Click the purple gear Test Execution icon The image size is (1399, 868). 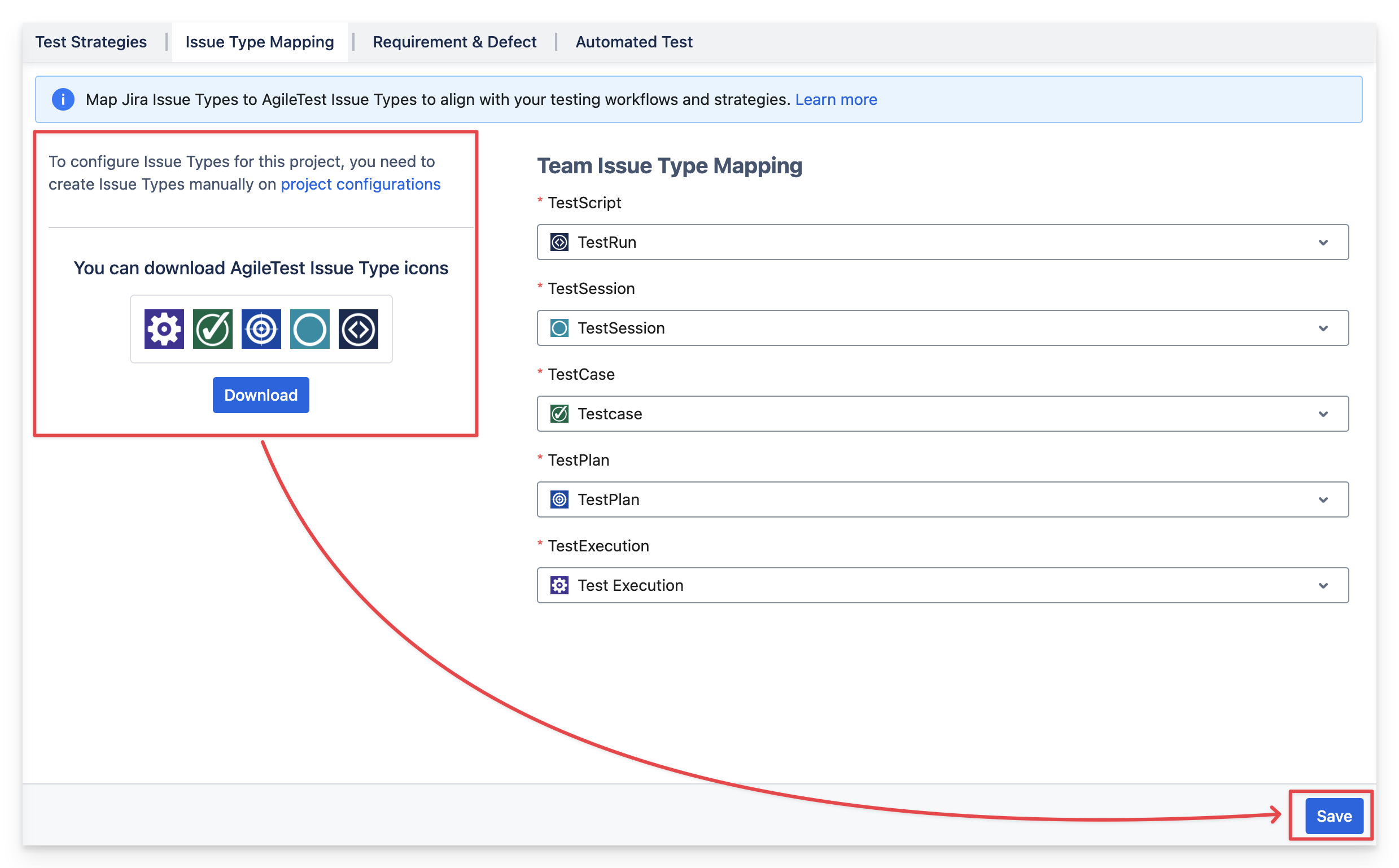[164, 329]
